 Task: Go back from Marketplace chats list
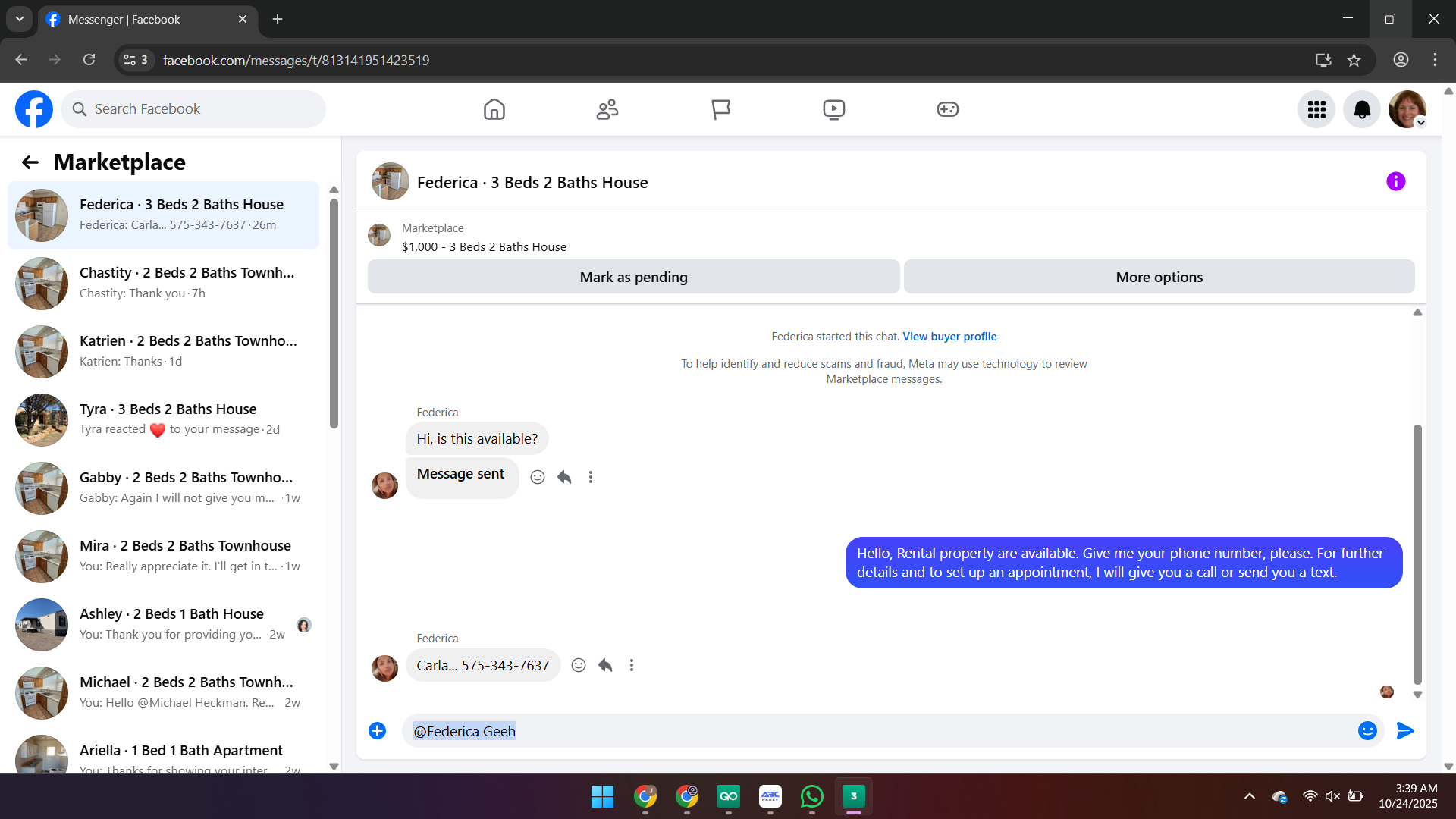[x=30, y=162]
